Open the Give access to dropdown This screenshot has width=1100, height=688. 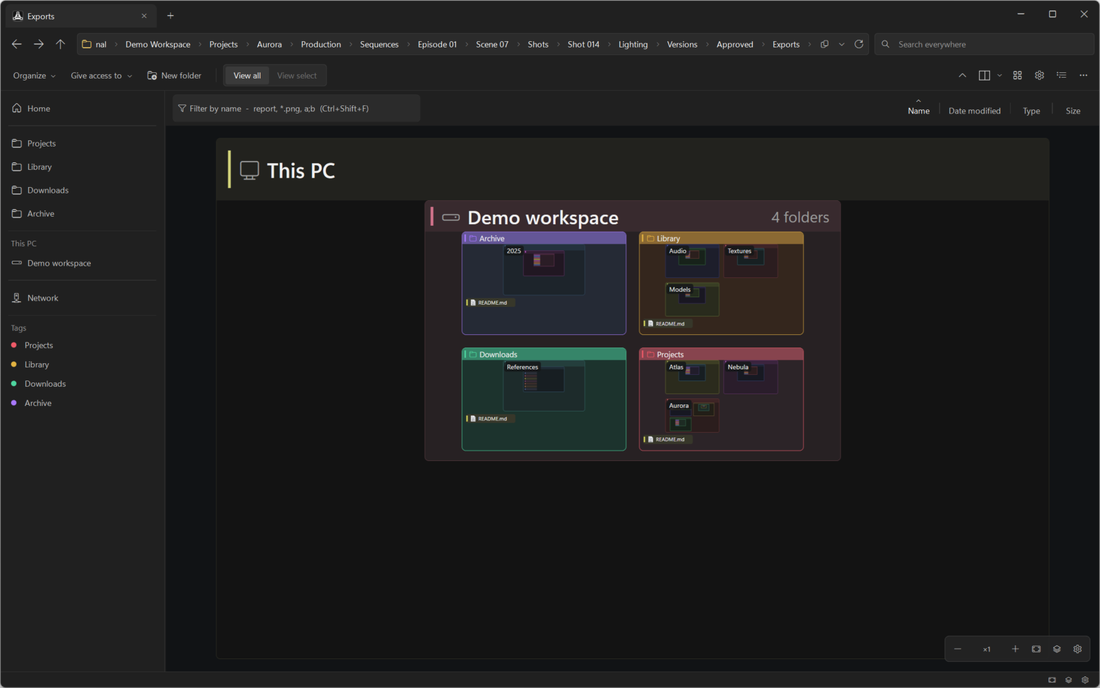click(x=101, y=76)
